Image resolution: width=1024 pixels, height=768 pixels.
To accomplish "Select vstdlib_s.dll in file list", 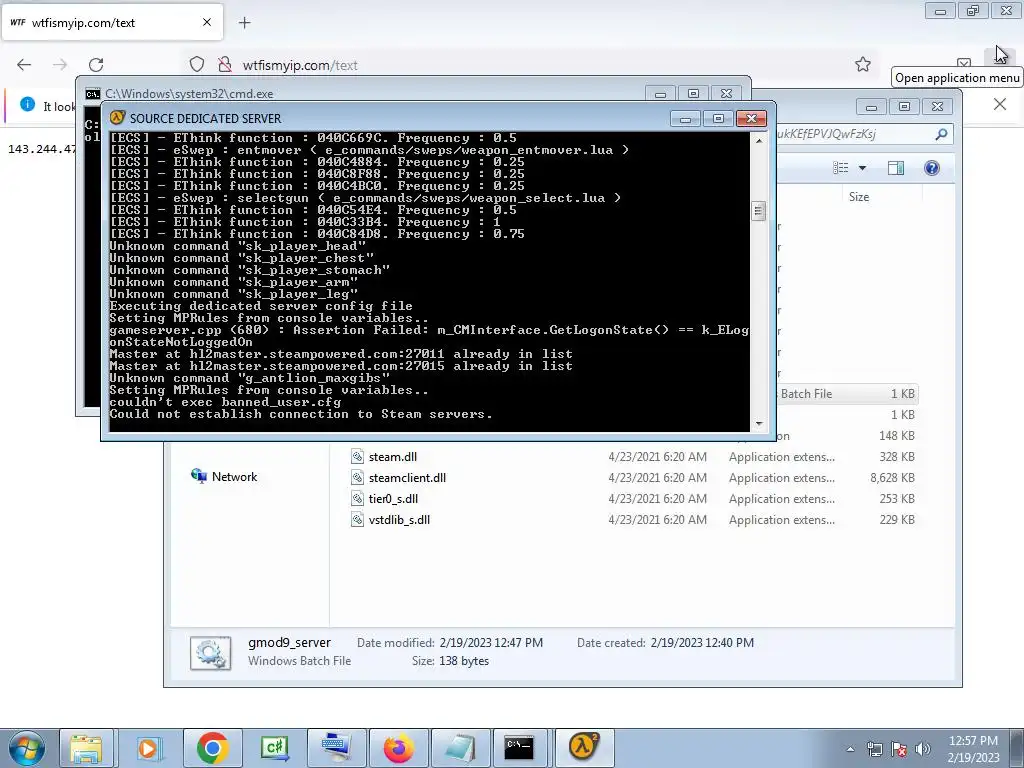I will tap(399, 520).
